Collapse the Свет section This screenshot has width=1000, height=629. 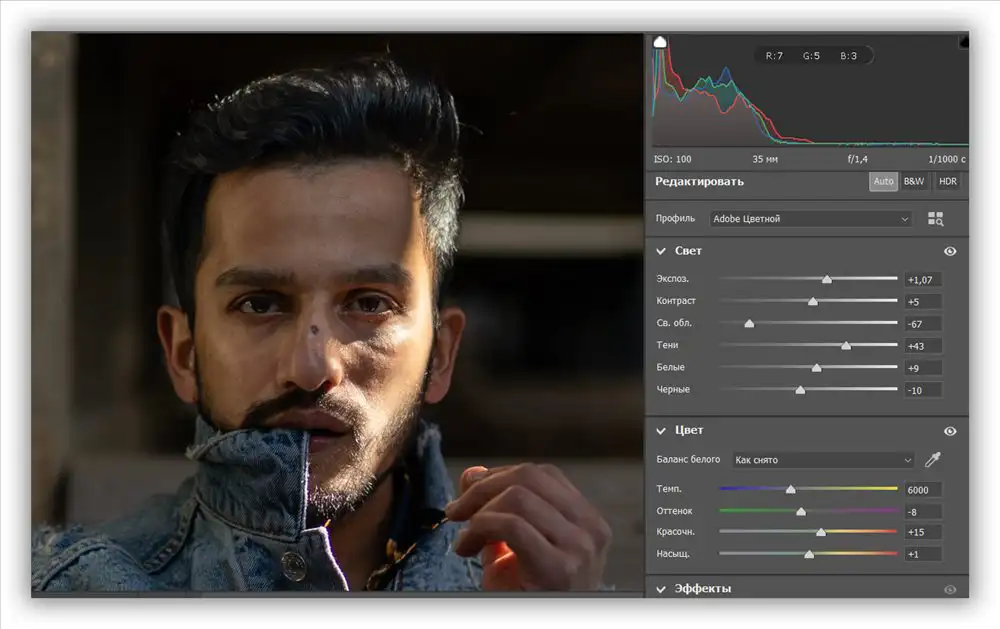coord(659,251)
